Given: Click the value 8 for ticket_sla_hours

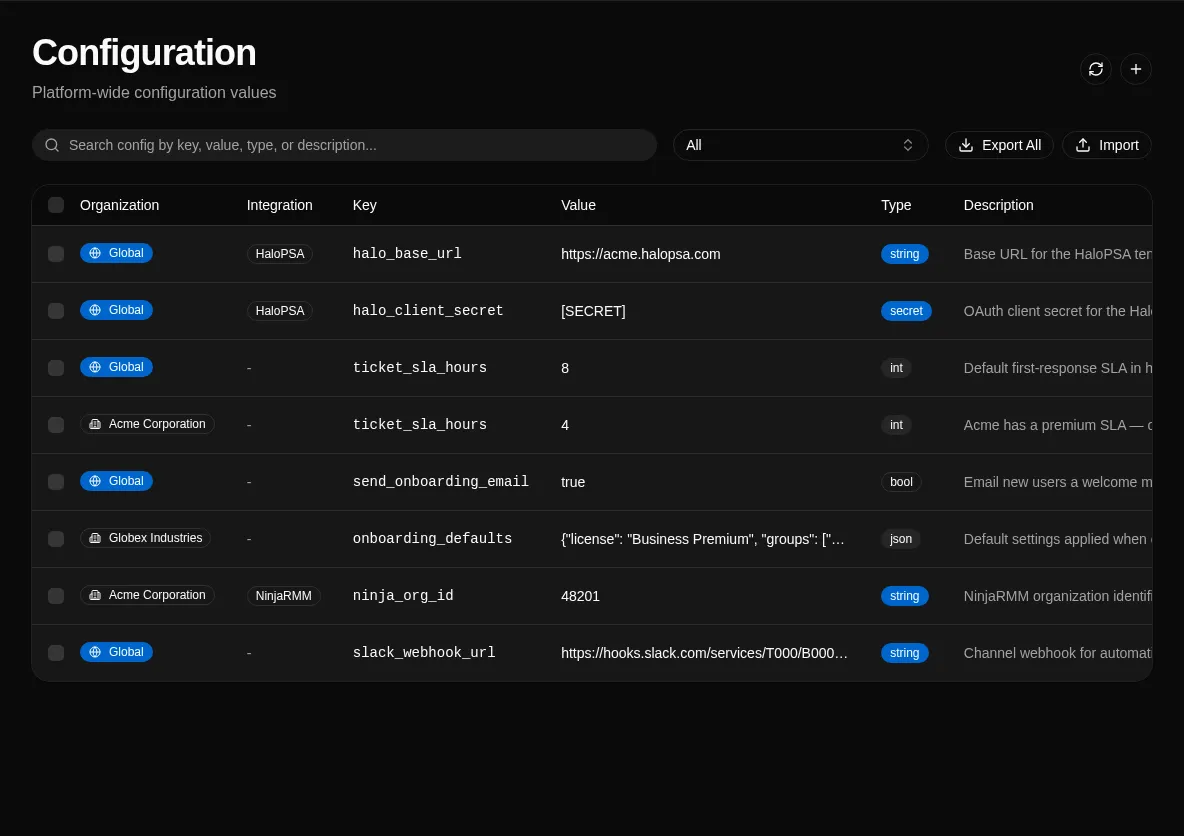Looking at the screenshot, I should point(565,369).
